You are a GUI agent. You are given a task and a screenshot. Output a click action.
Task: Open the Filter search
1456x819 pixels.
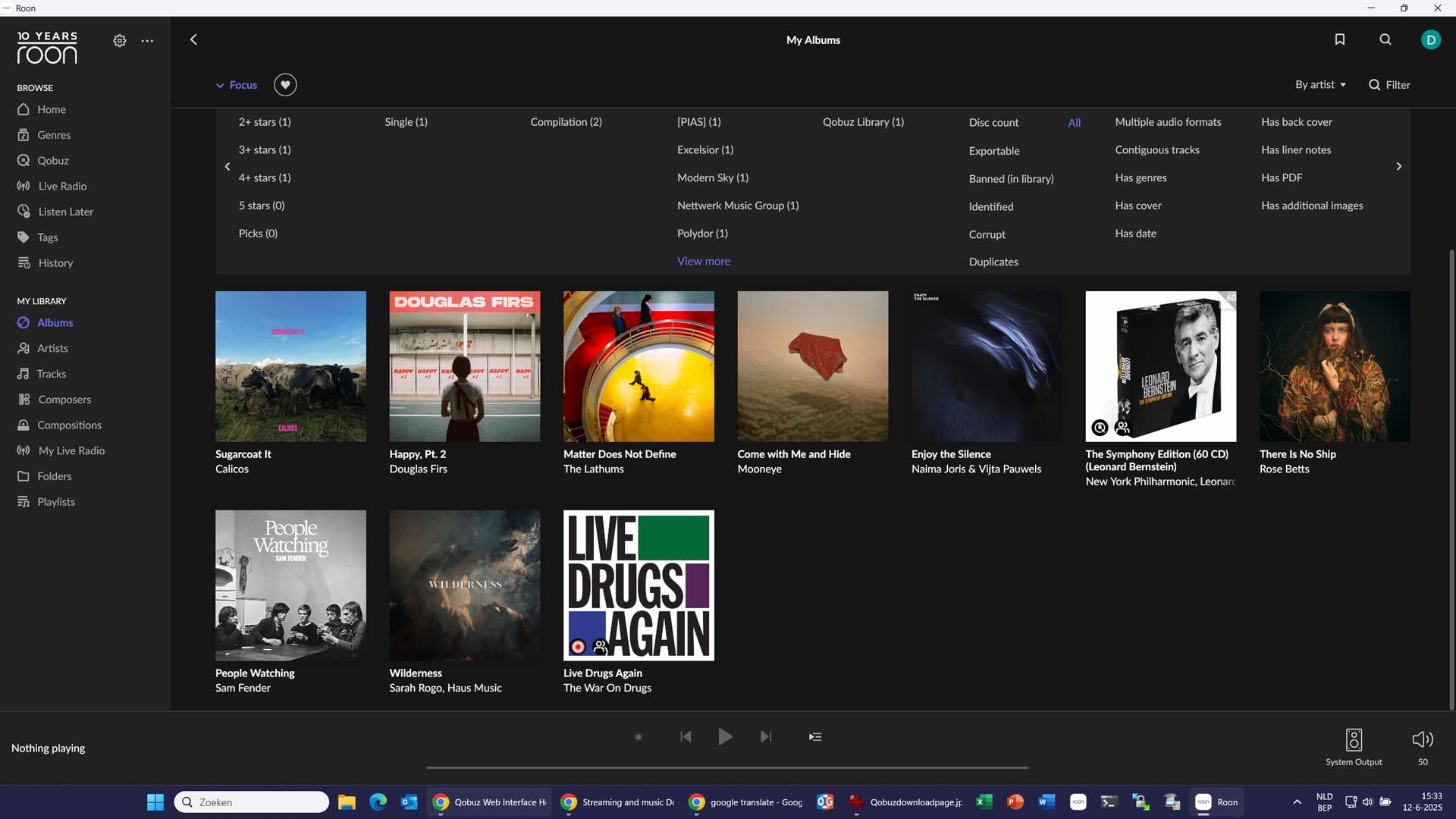coord(1389,85)
